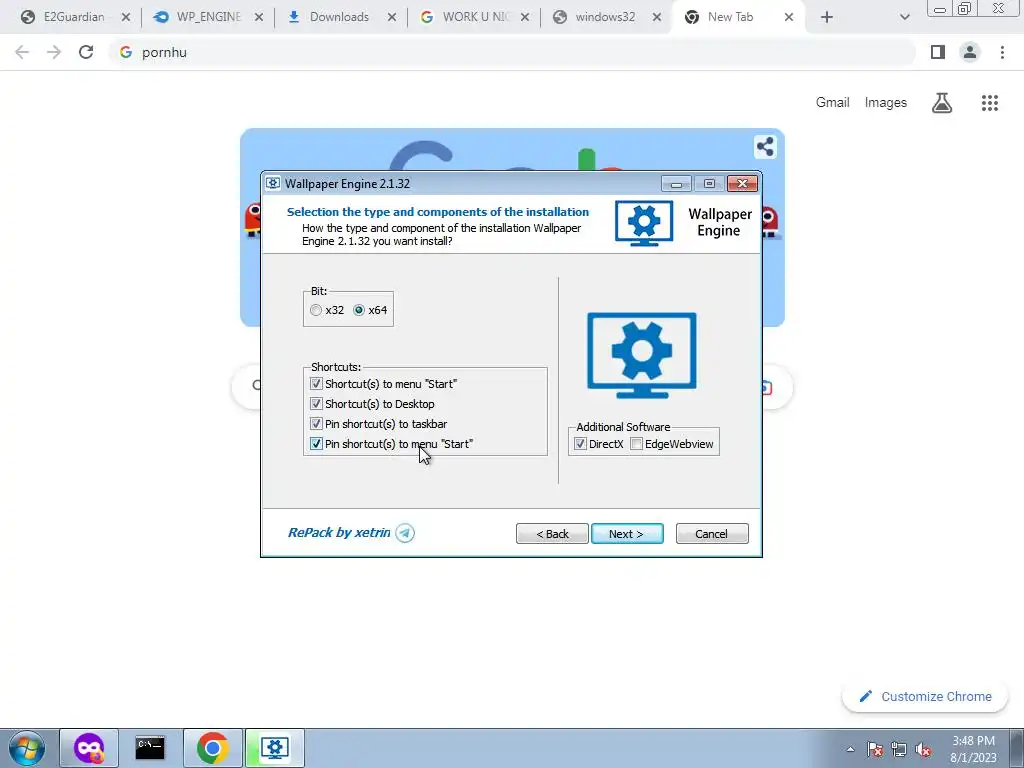Click the Chrome taskbar icon
This screenshot has width=1024, height=768.
point(212,748)
